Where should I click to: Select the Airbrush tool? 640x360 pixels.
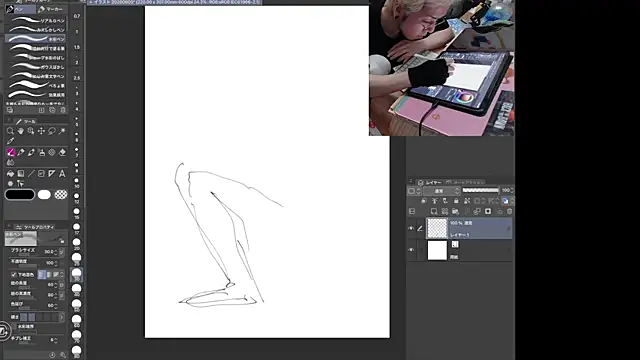[41, 152]
